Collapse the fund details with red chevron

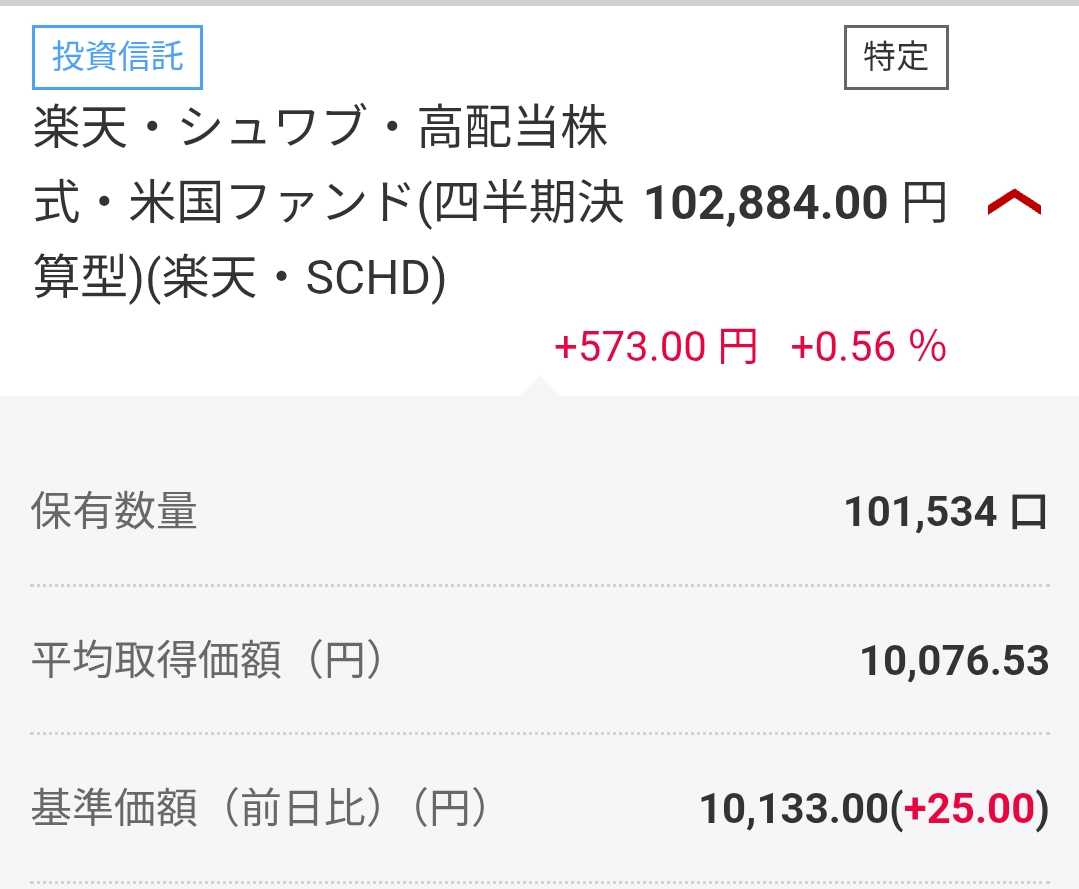pyautogui.click(x=1014, y=205)
